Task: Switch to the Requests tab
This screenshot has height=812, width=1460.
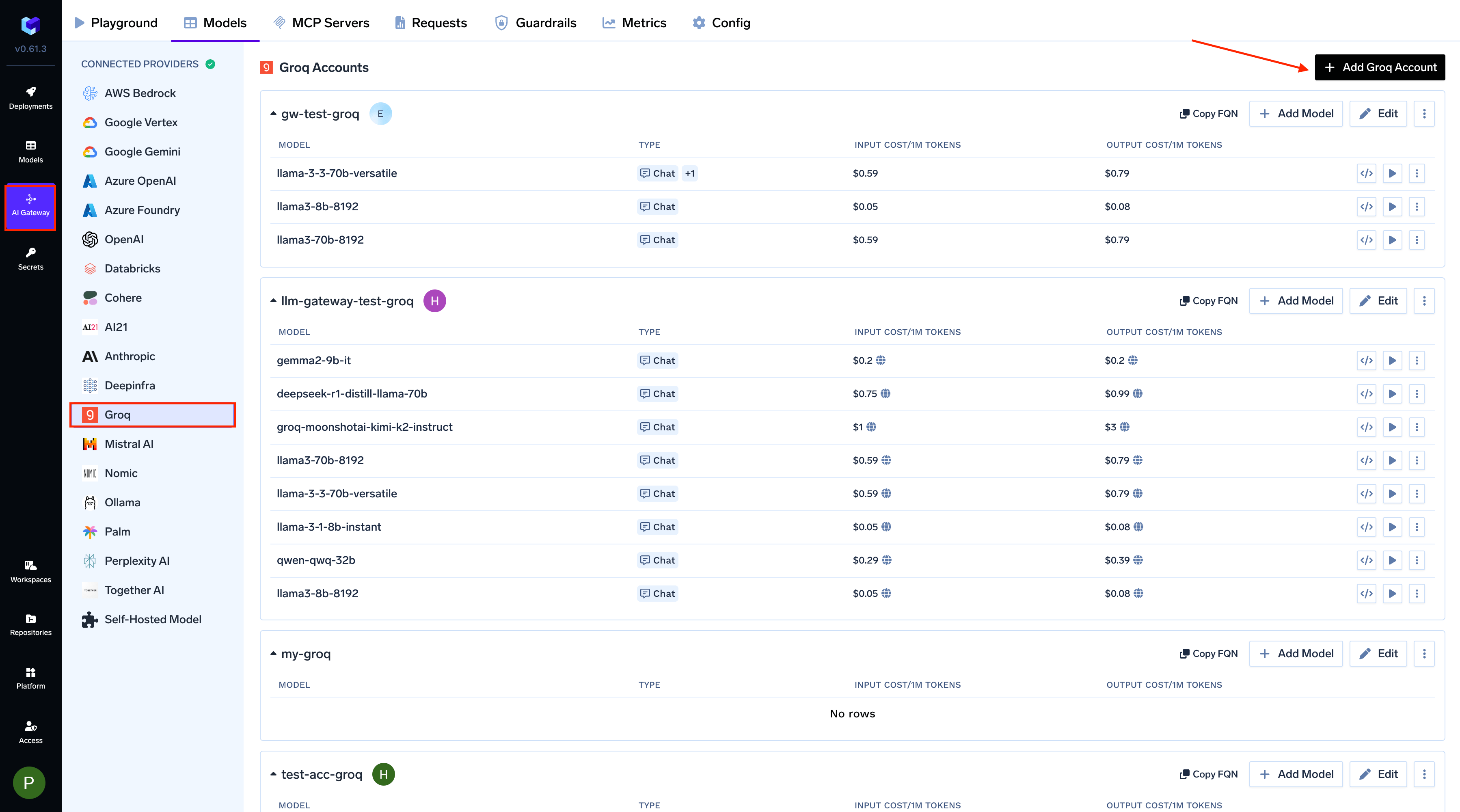Action: (x=431, y=23)
